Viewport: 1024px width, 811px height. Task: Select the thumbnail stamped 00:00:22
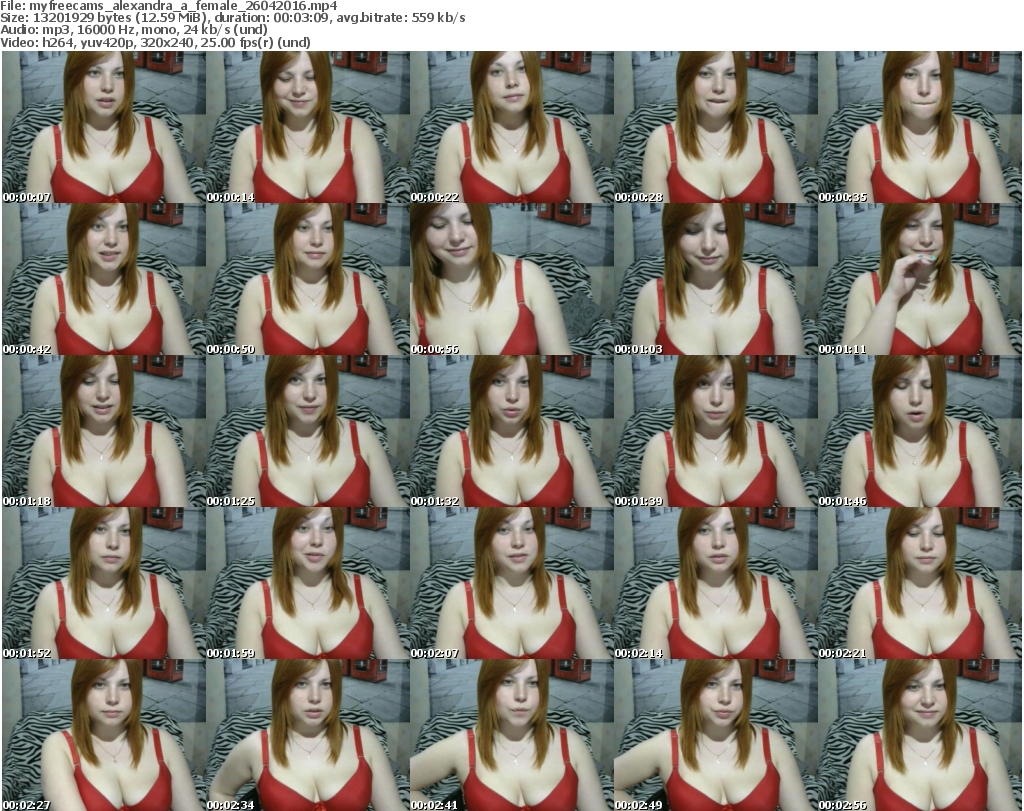pyautogui.click(x=512, y=127)
